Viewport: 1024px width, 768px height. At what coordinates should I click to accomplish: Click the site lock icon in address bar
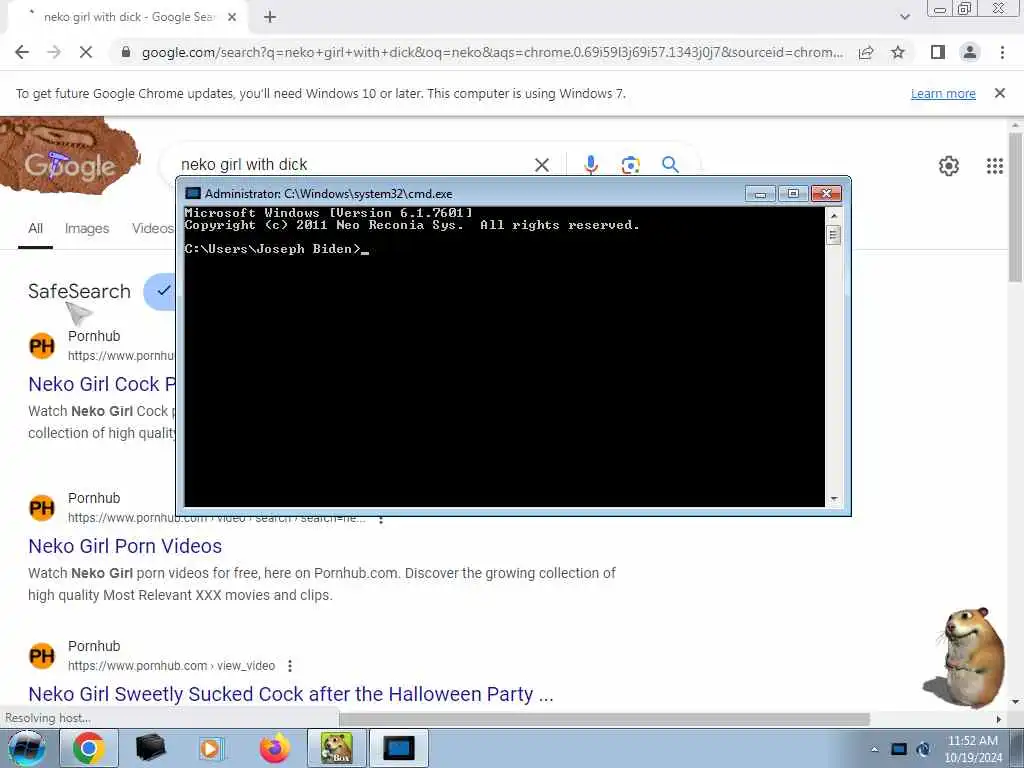click(126, 52)
